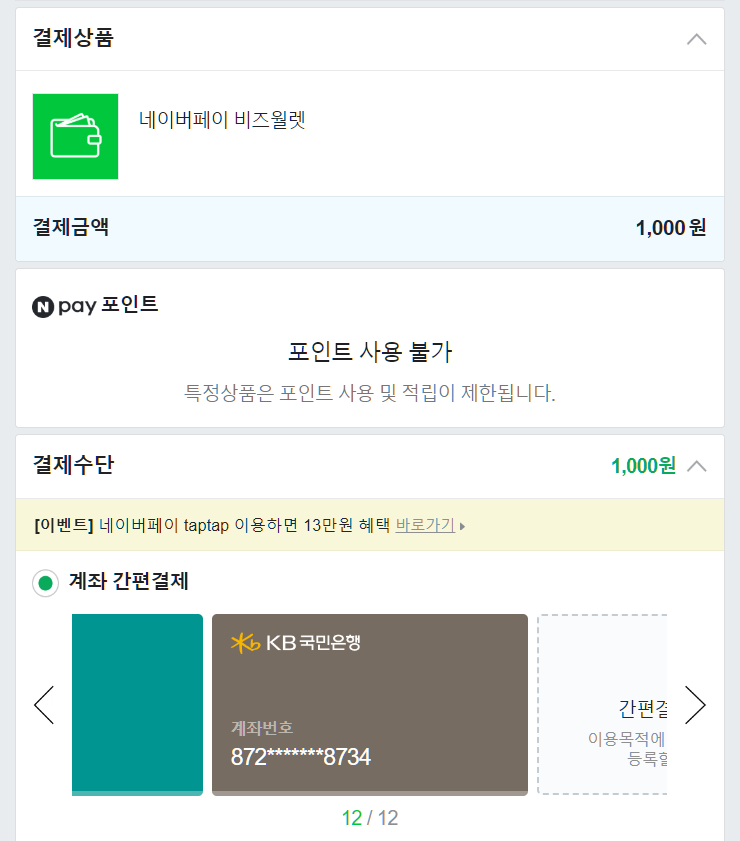This screenshot has height=841, width=740.
Task: Click the 12 / 12 card pager
Action: click(x=370, y=818)
